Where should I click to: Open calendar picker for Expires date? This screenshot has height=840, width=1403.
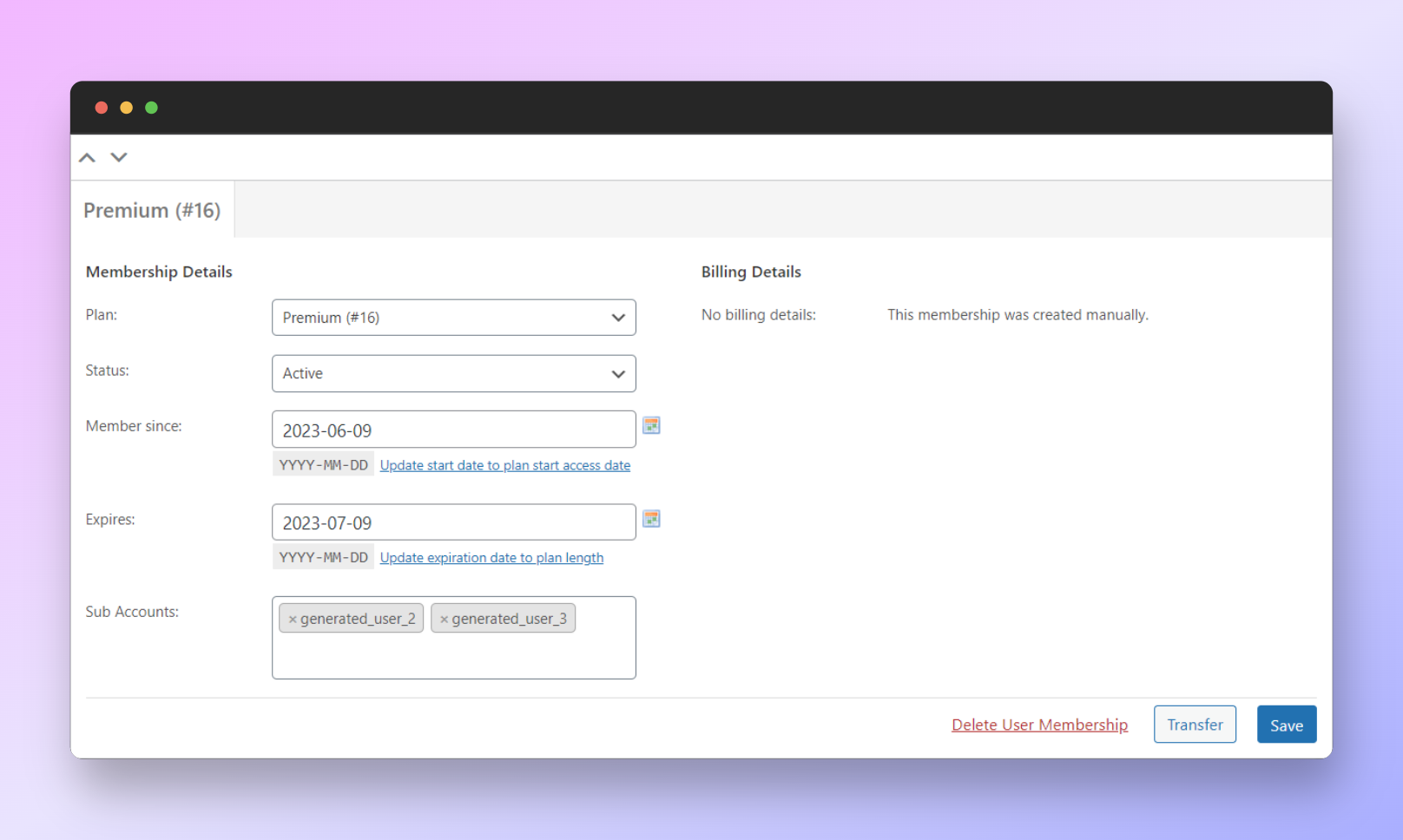[x=651, y=519]
